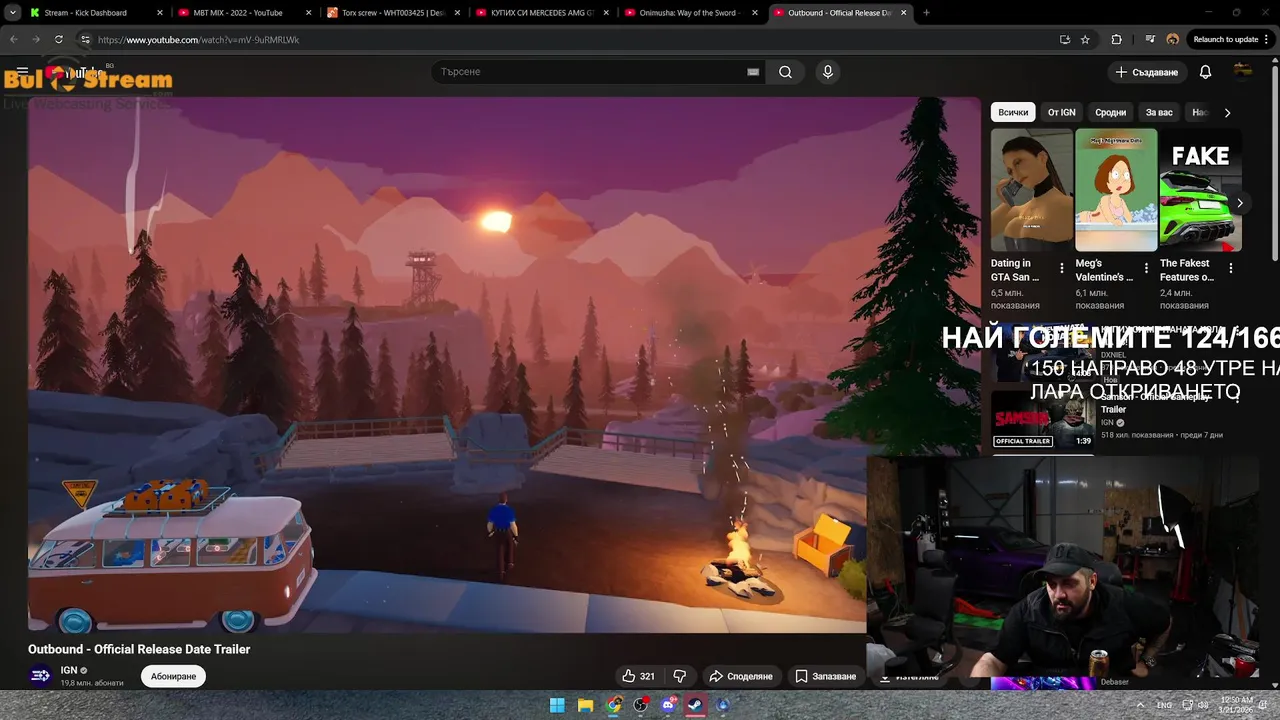Go back to the previous page
This screenshot has width=1280, height=720.
pyautogui.click(x=13, y=39)
